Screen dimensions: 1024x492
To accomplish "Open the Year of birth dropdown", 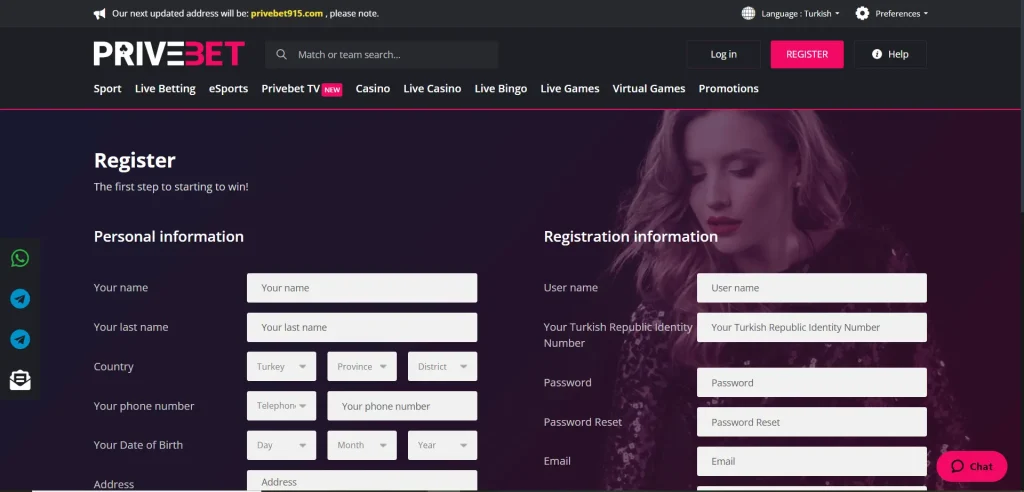I will [443, 445].
